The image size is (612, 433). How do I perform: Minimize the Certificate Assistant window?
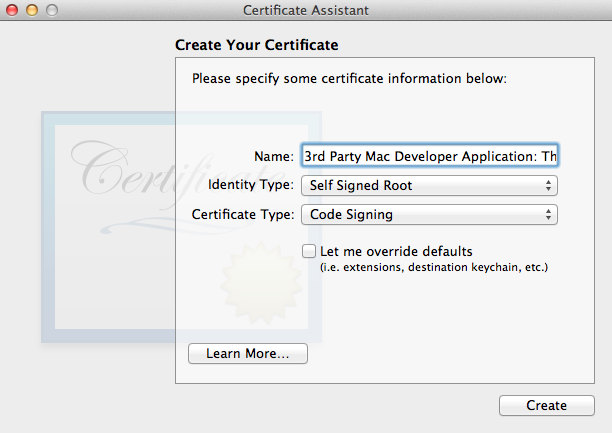click(x=31, y=10)
